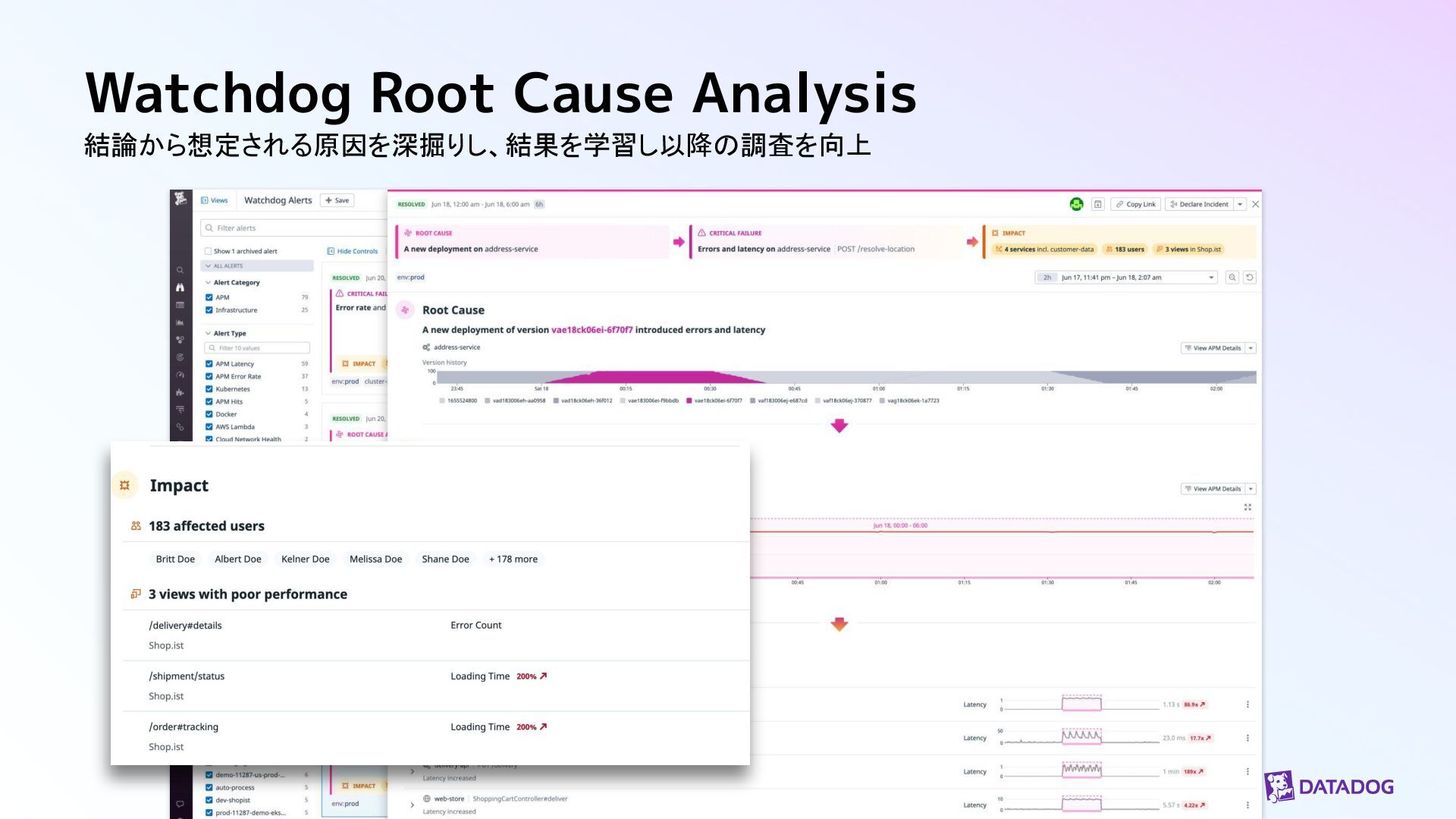Open the Integrations puzzle sidebar icon

[x=180, y=392]
